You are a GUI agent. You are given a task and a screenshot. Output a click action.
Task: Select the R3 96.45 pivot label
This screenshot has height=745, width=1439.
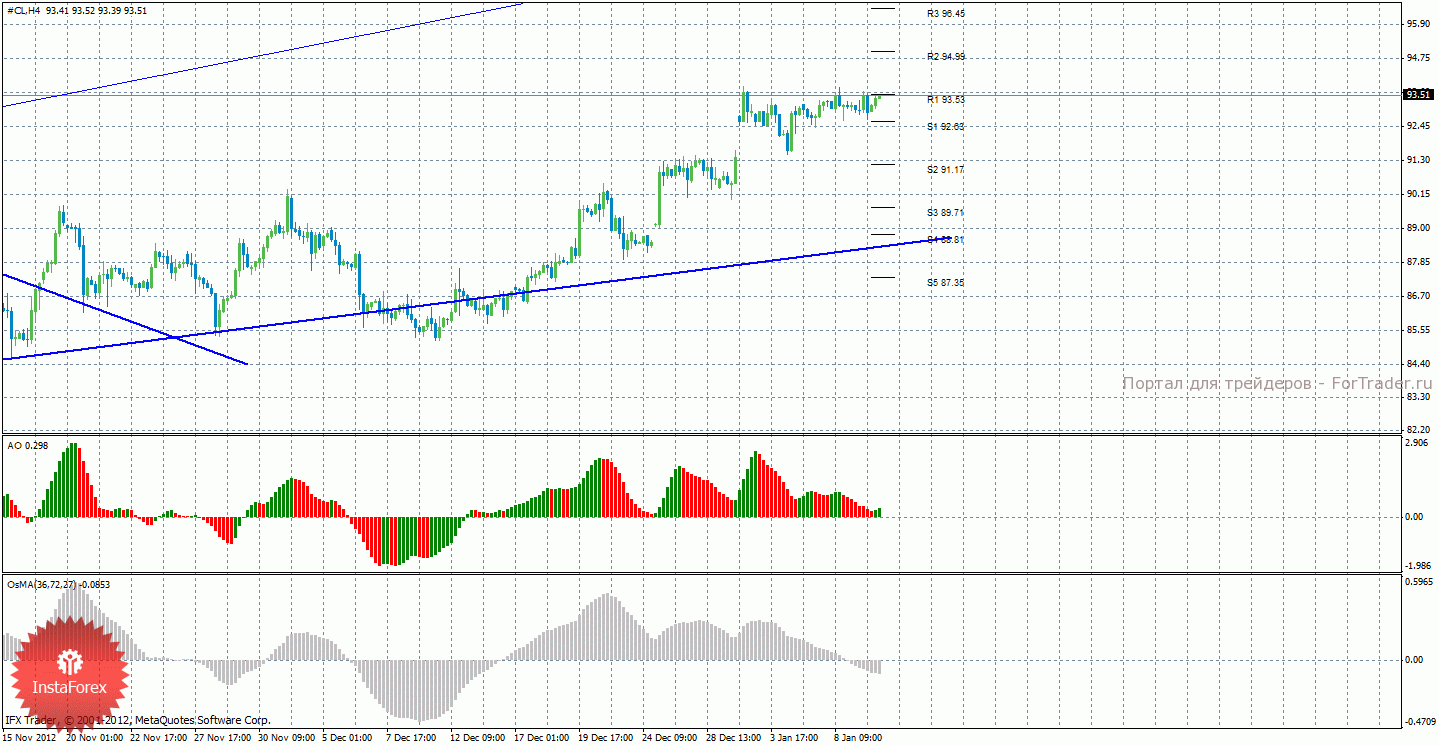[x=946, y=14]
